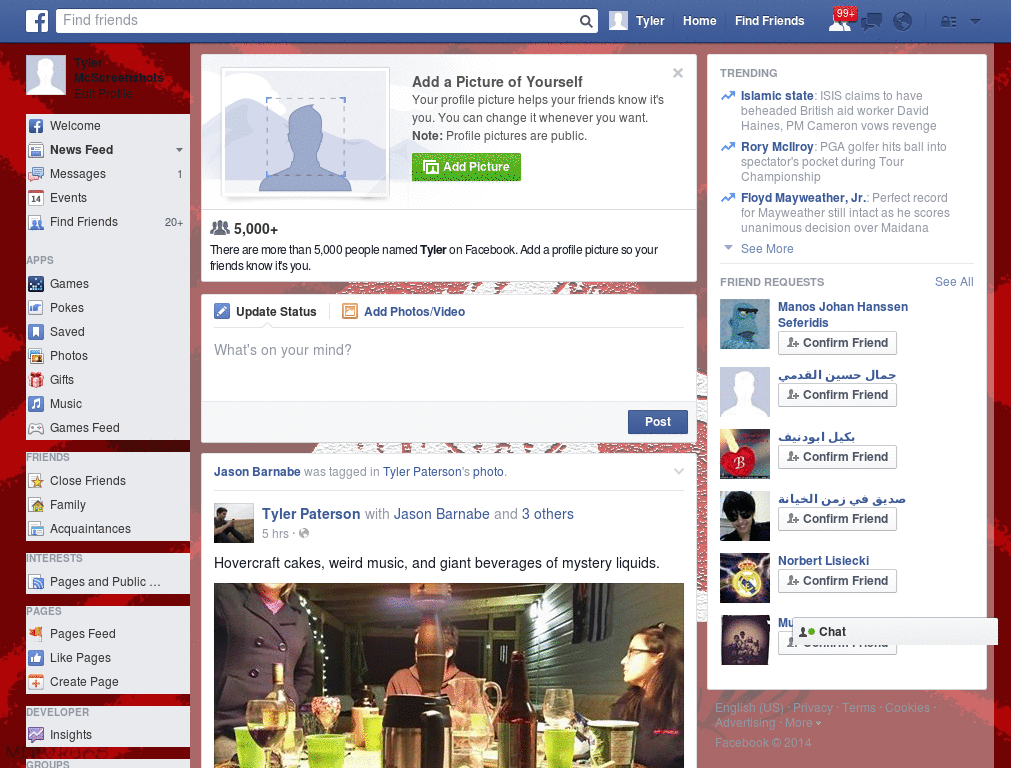Click the English (US) language link
Image resolution: width=1024 pixels, height=768 pixels.
[749, 708]
